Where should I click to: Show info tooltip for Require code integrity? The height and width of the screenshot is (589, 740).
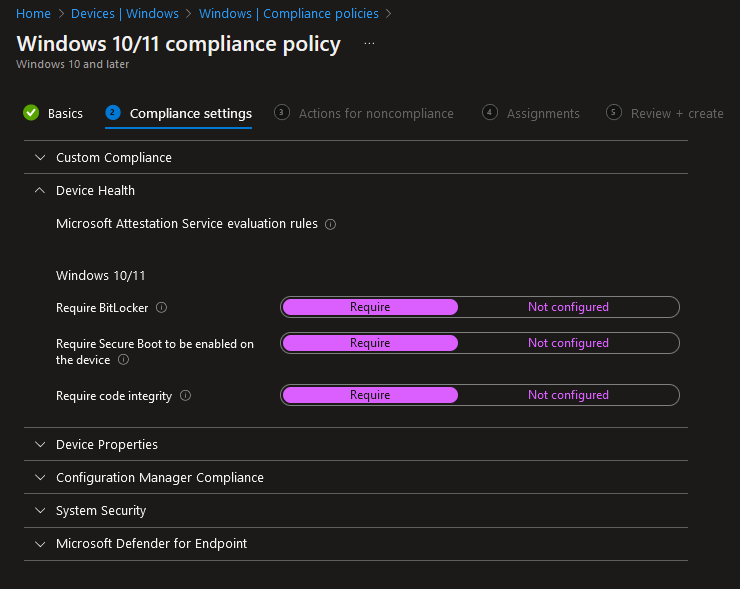185,395
